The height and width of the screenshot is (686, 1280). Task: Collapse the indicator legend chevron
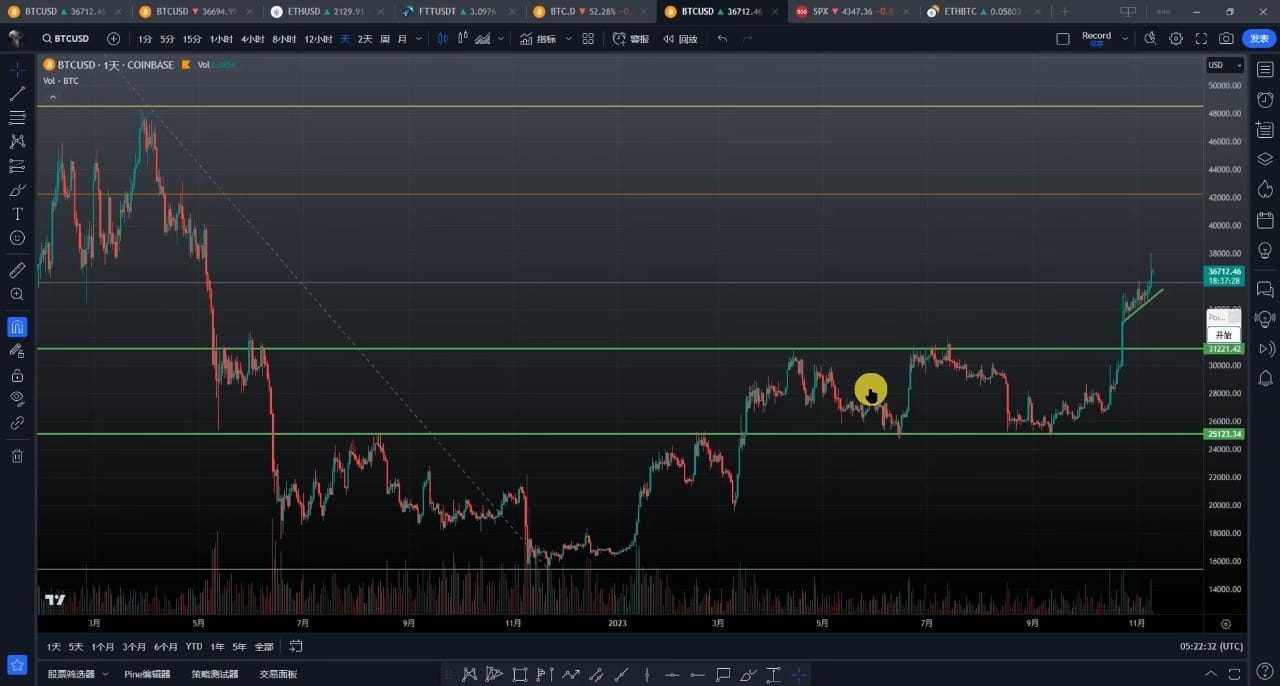coord(52,97)
